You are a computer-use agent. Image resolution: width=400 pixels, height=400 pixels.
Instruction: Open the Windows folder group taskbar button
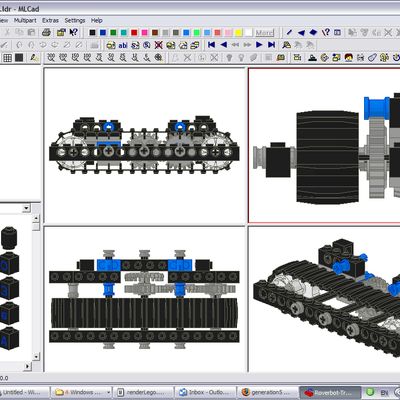point(82,392)
